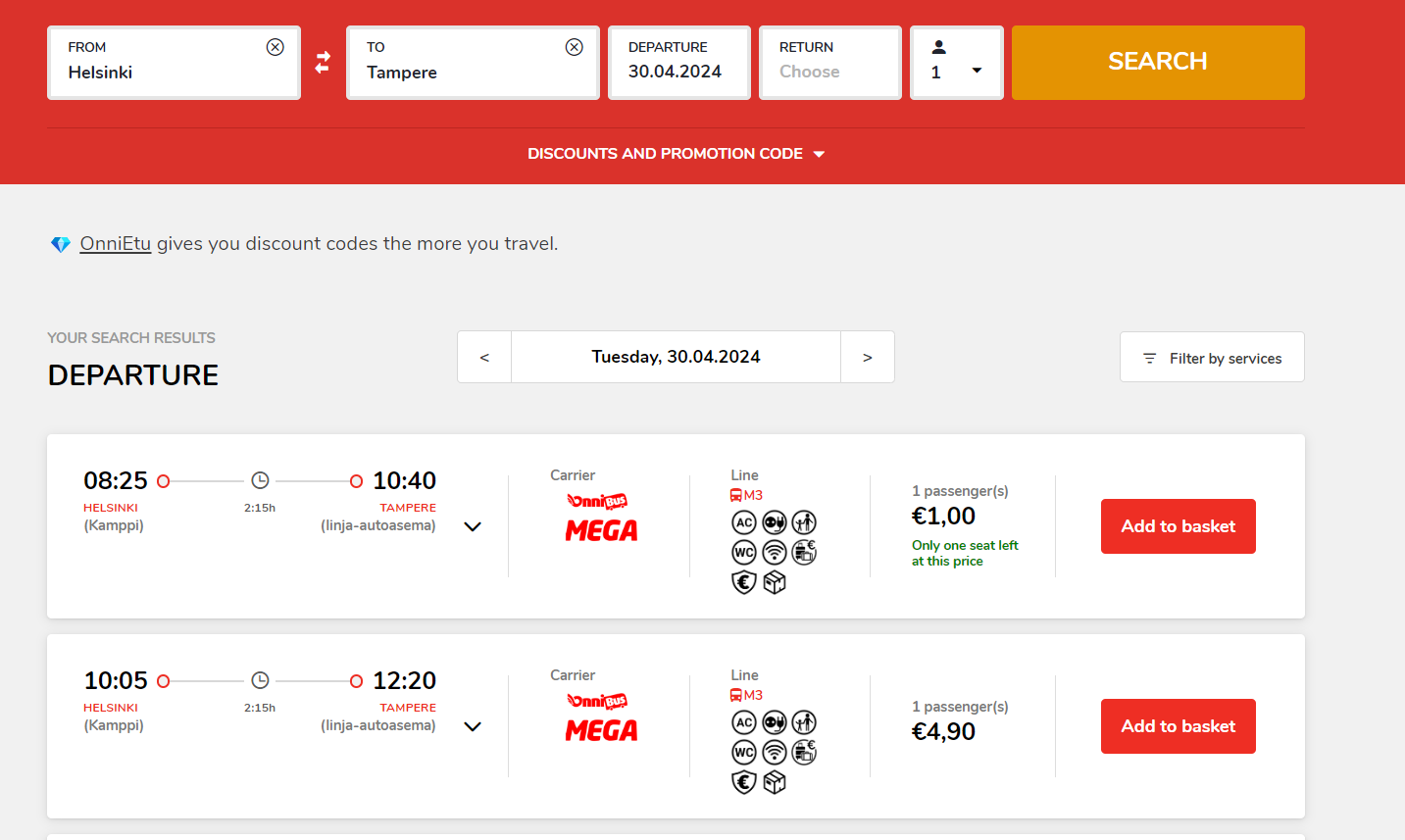Image resolution: width=1405 pixels, height=840 pixels.
Task: Click the blue diamond icon next to OnniEtu
Action: [x=61, y=244]
